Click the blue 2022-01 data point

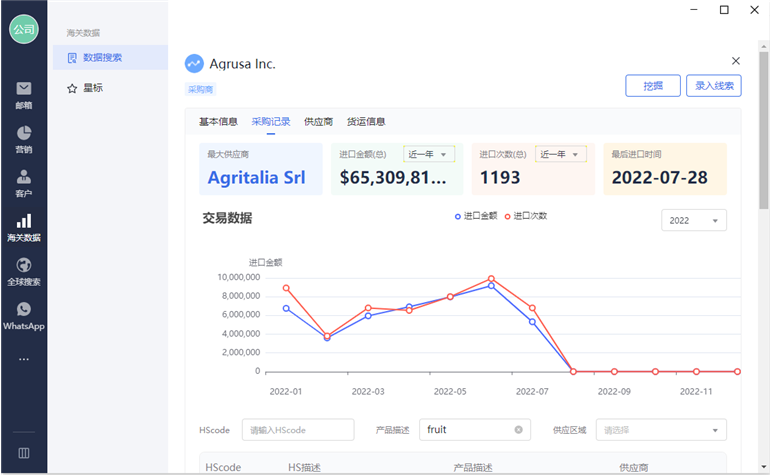coord(286,308)
